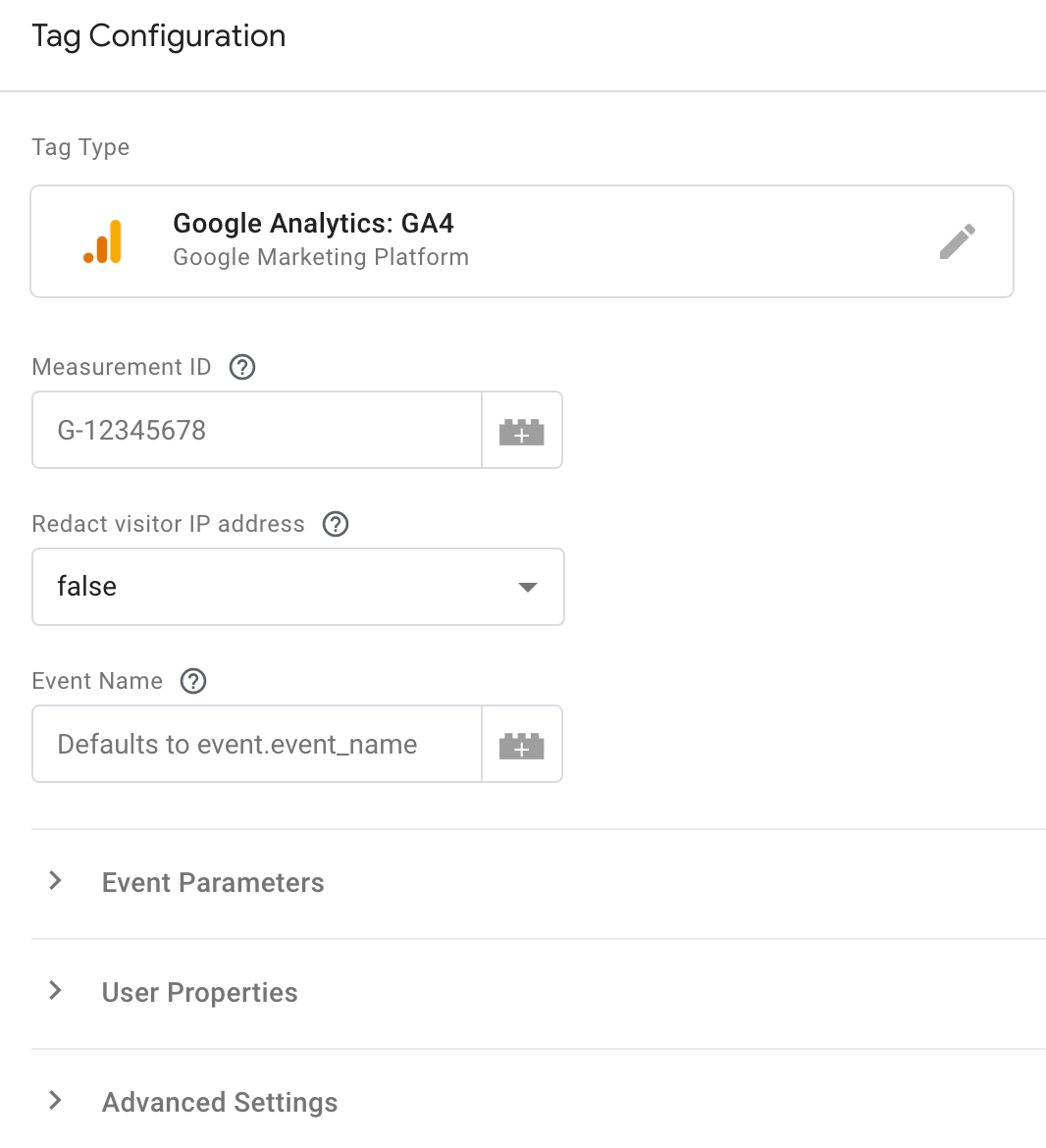Click the chevron arrow beside Advanced Settings
This screenshot has height=1148, width=1046.
click(x=55, y=1100)
